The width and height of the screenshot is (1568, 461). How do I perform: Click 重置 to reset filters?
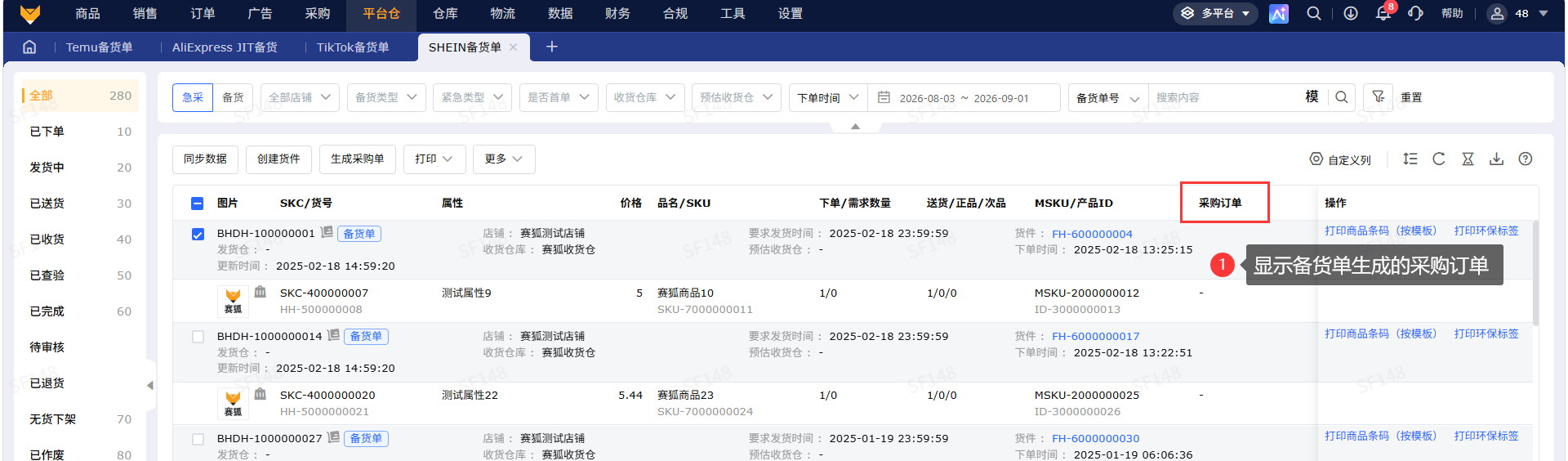[x=1411, y=97]
